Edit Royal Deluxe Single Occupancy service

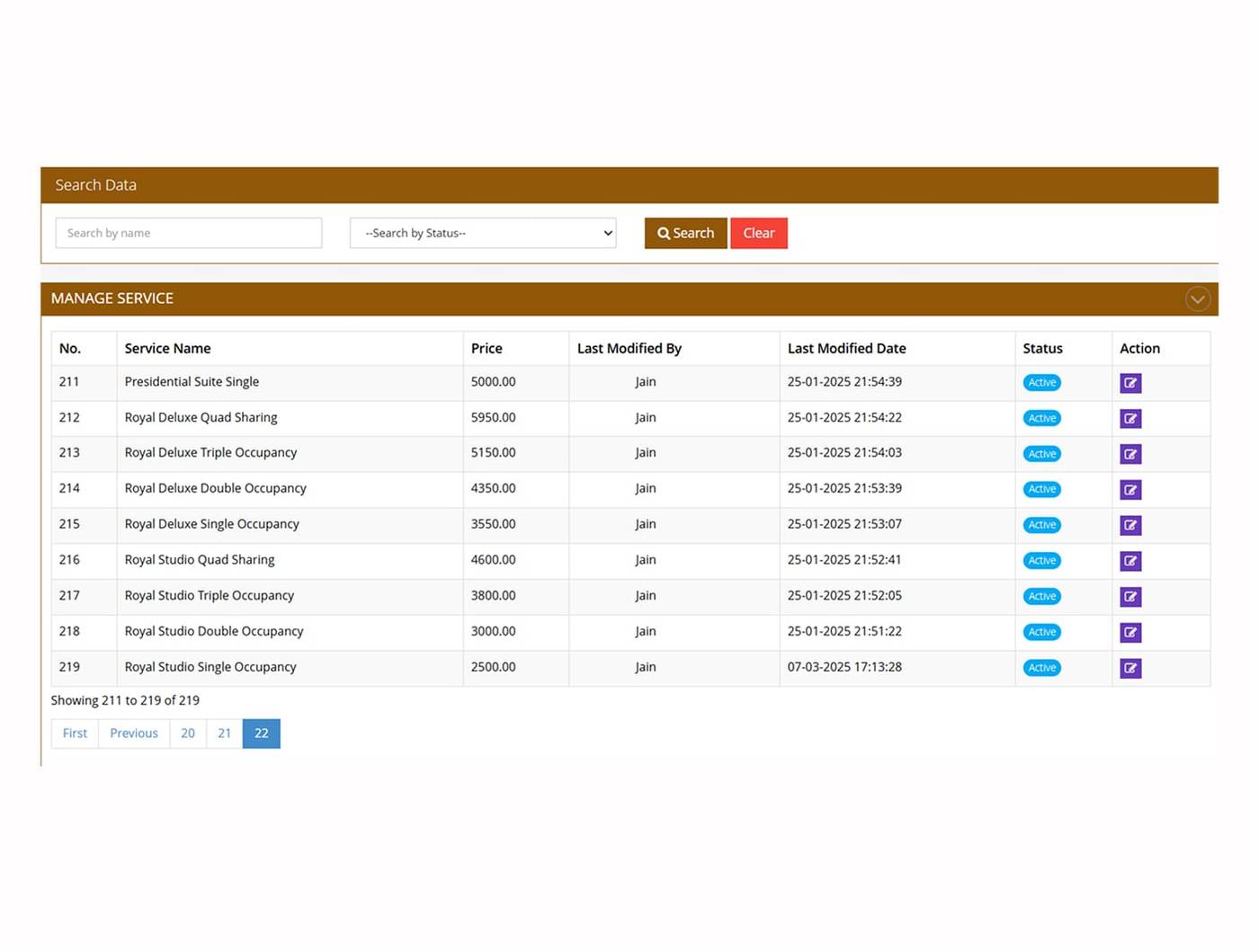click(1130, 525)
